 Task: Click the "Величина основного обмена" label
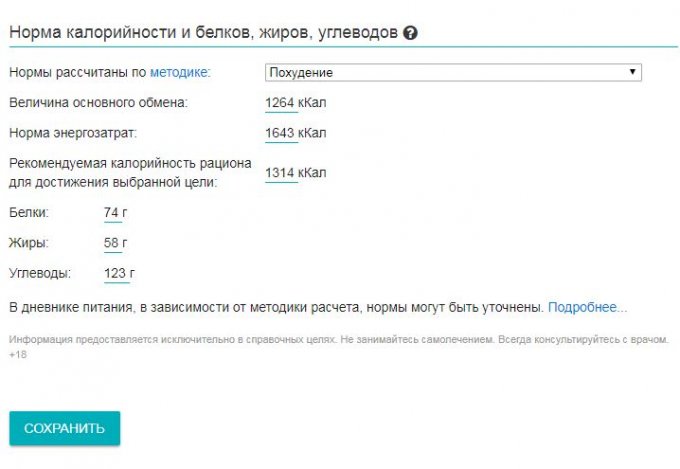[98, 102]
